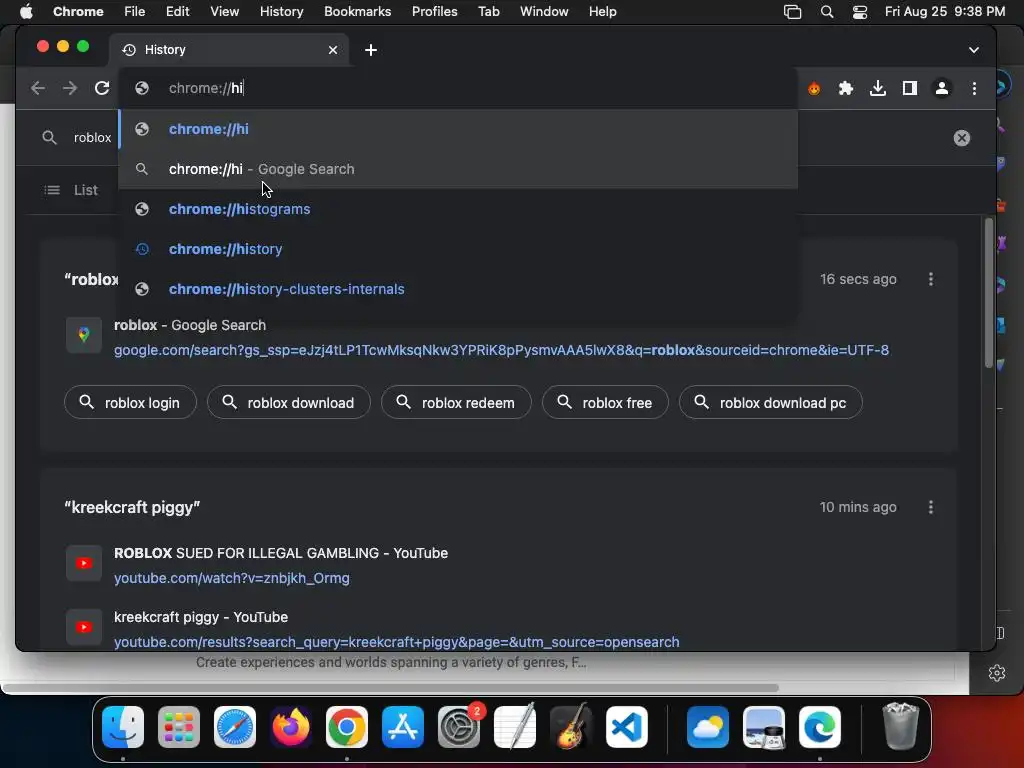Open the Apple menu
This screenshot has width=1024, height=768.
(26, 12)
